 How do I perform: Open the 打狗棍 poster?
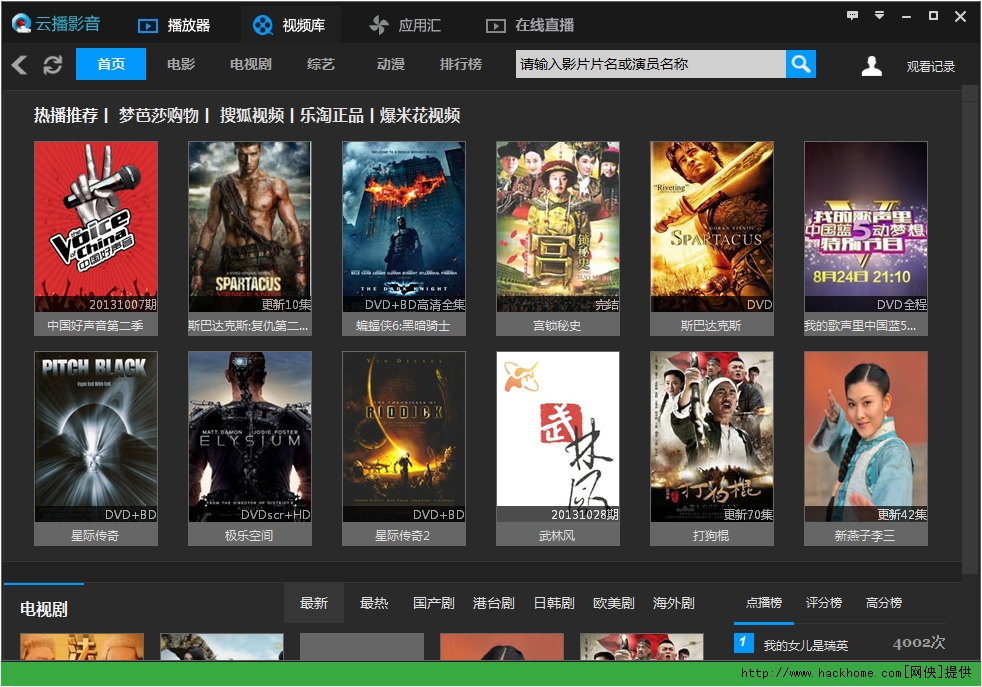click(712, 436)
